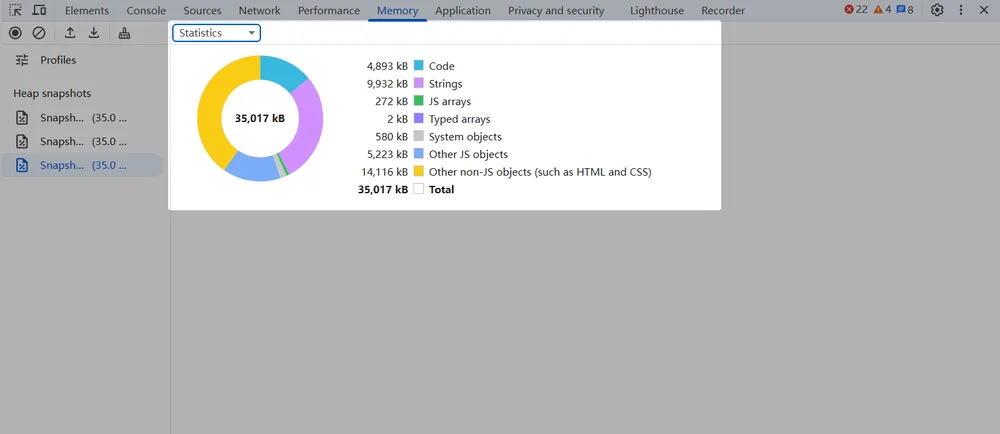
Task: Clear all profiles with the circle-slash icon
Action: coord(39,33)
